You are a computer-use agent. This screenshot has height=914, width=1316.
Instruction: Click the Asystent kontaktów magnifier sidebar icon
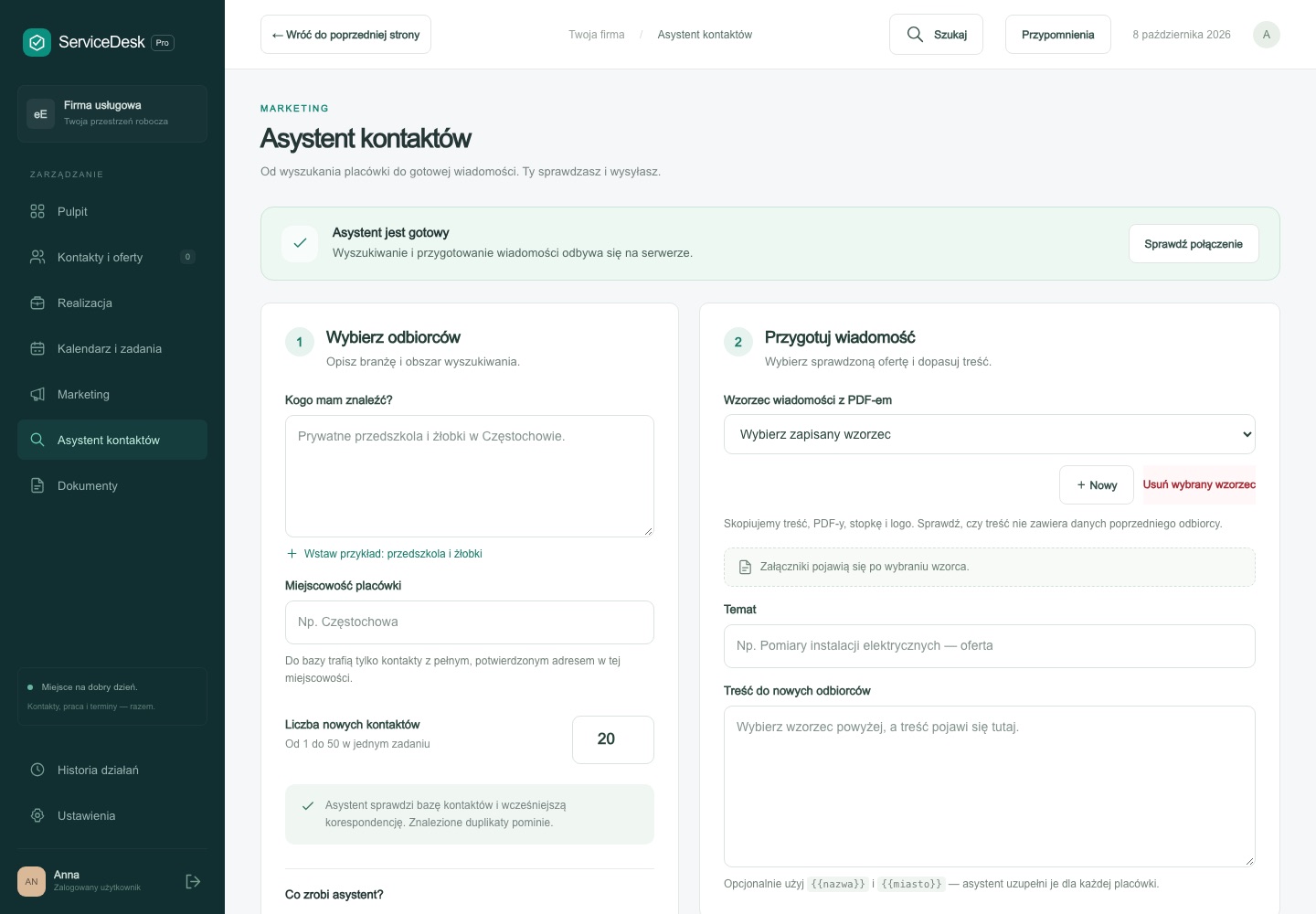[x=37, y=440]
